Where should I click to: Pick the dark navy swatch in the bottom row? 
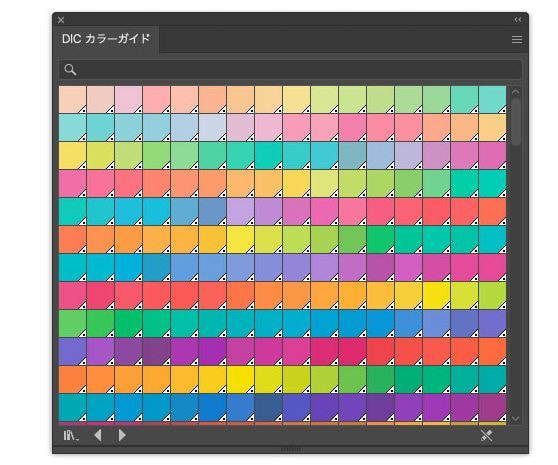pyautogui.click(x=269, y=408)
